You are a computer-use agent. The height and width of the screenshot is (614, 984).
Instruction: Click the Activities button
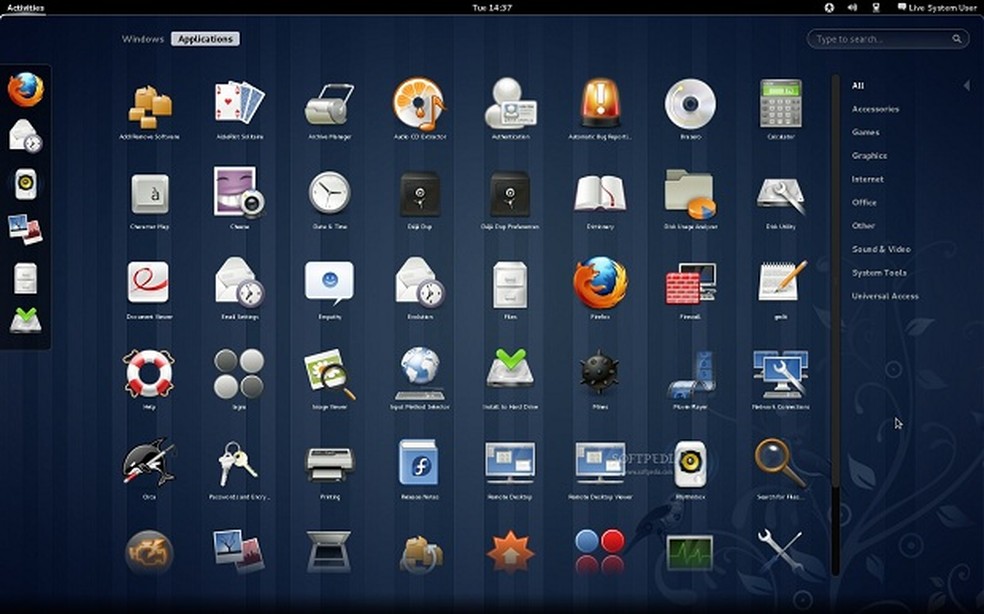coord(25,7)
